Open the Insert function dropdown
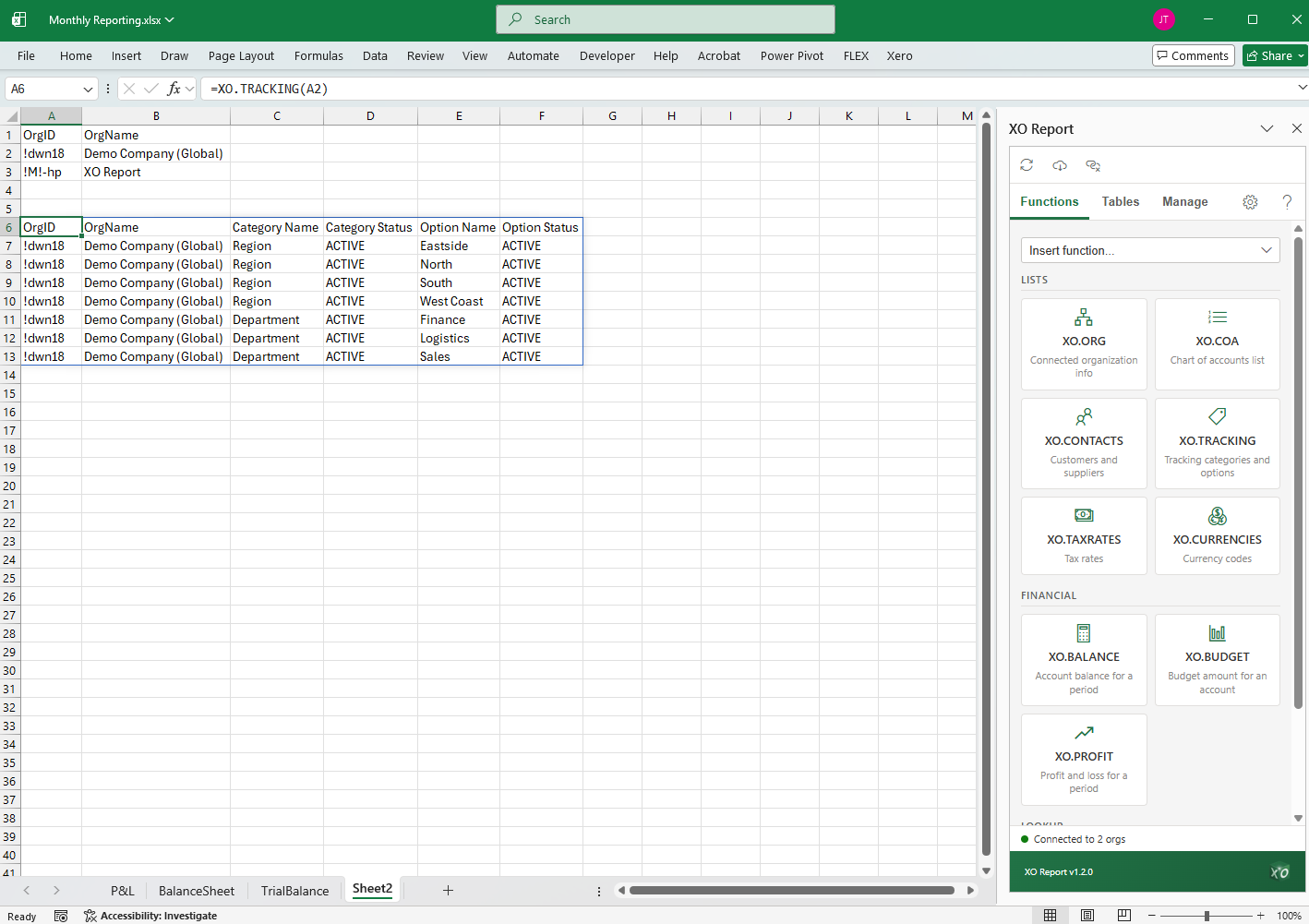Image resolution: width=1309 pixels, height=924 pixels. pyautogui.click(x=1150, y=250)
